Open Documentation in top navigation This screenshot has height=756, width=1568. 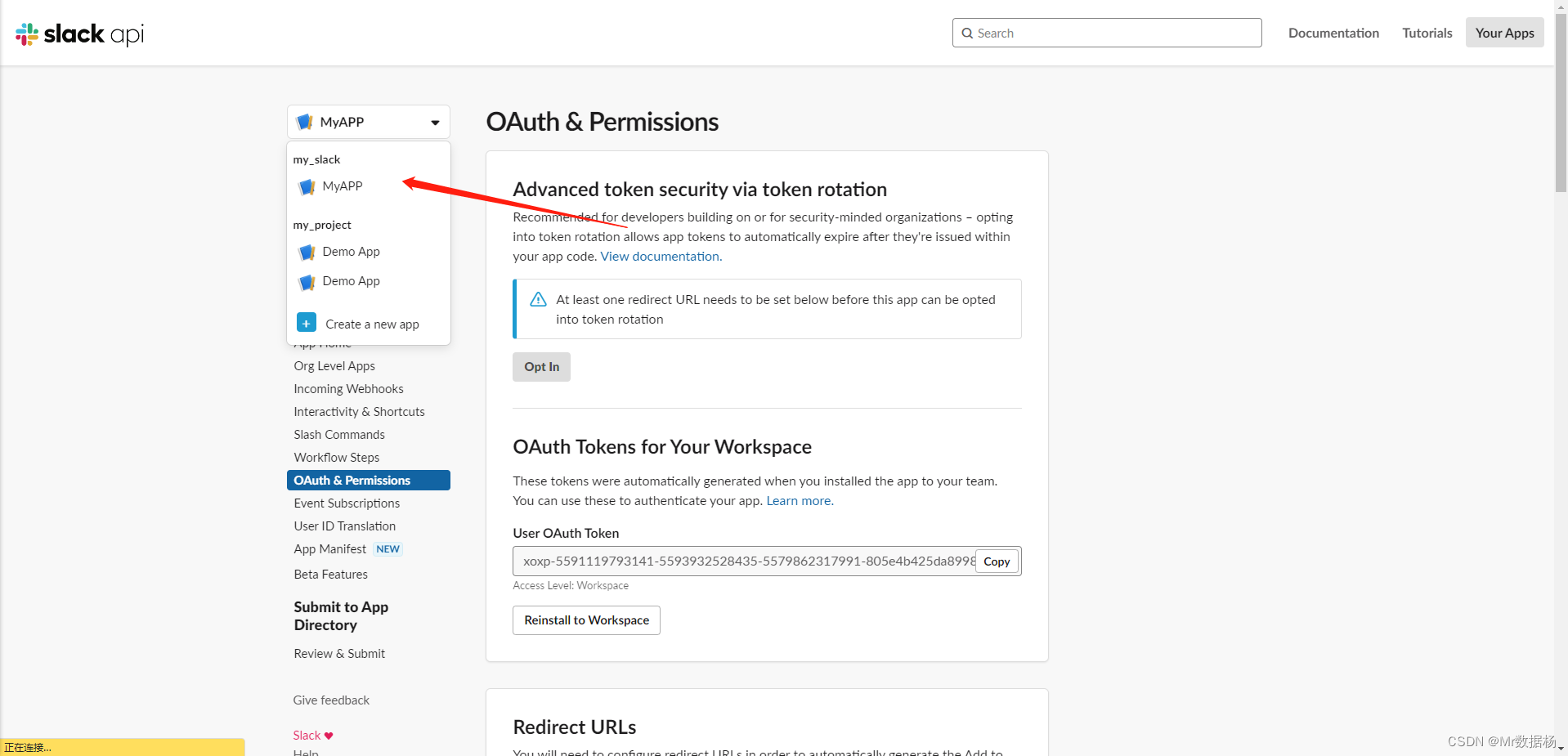tap(1333, 33)
